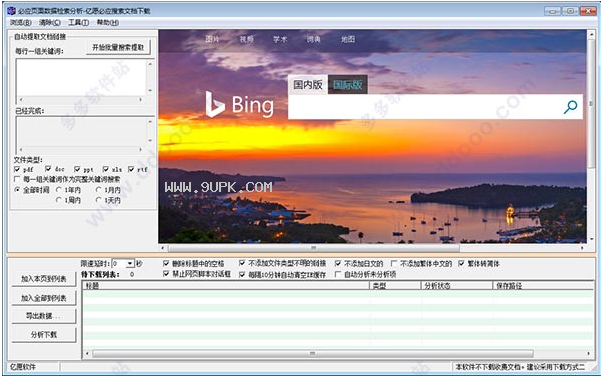Viewport: 601px width, 379px height.
Task: Click the 加入本页到列表 button
Action: pos(44,279)
